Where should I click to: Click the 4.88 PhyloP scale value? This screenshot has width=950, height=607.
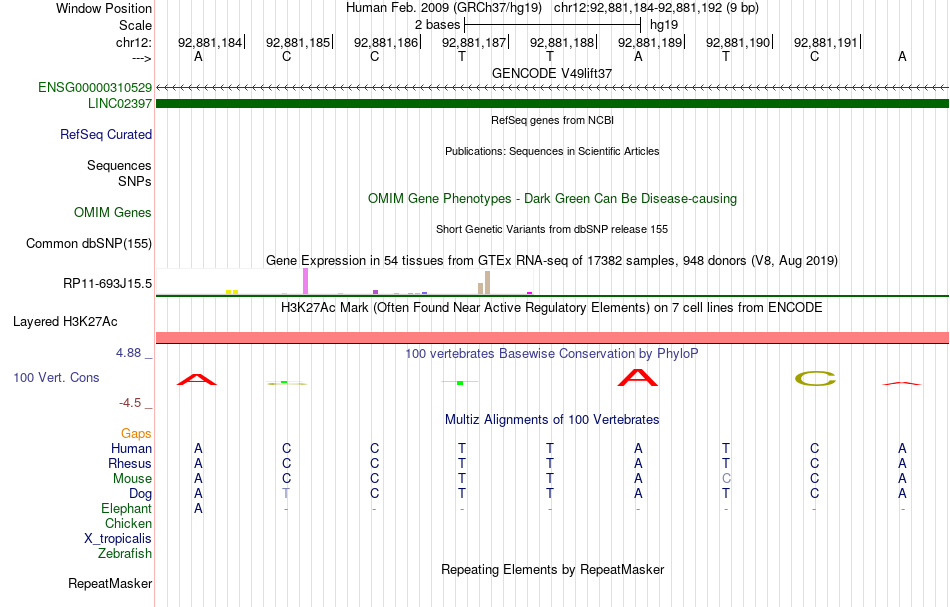coord(128,353)
